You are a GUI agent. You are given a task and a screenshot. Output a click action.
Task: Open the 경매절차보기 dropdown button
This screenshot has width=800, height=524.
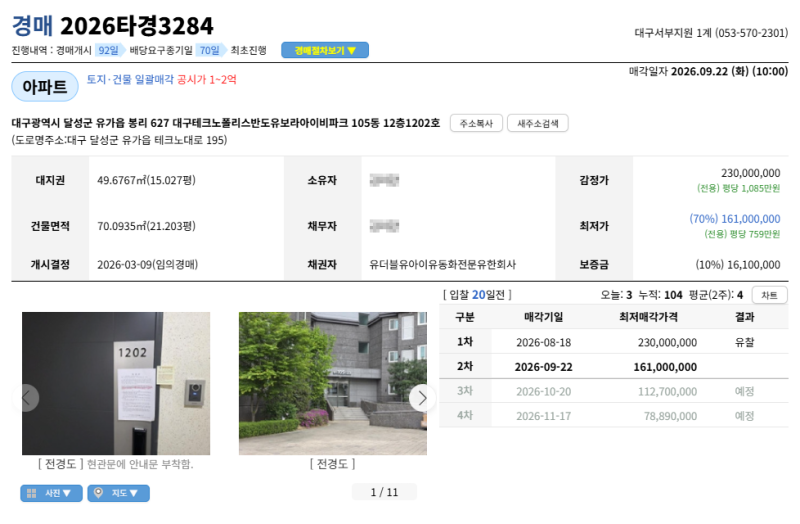[x=324, y=50]
